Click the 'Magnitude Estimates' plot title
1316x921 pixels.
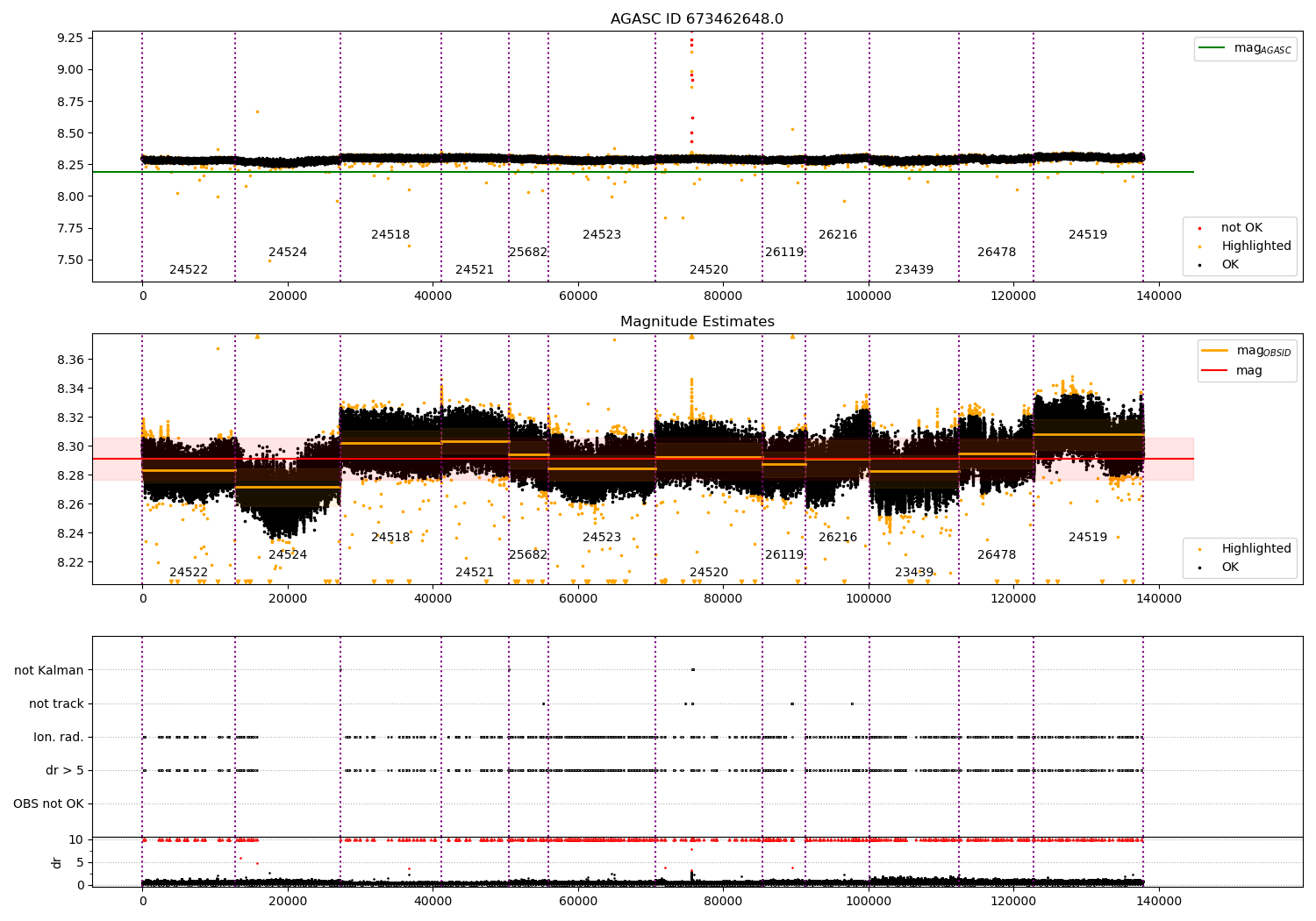pos(697,322)
